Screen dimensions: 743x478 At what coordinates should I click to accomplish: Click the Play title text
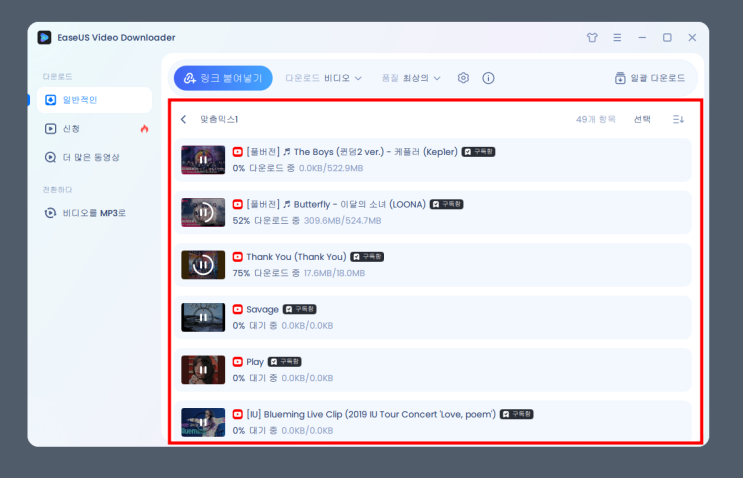(255, 362)
